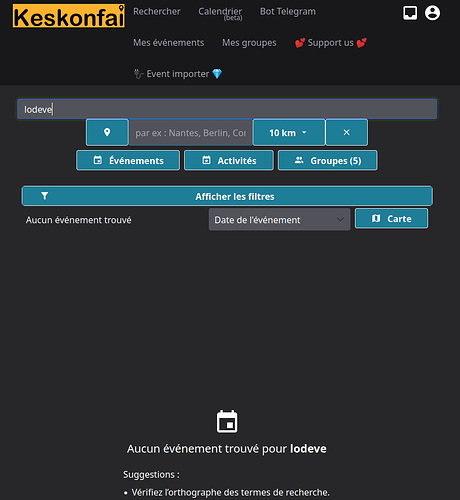Open Mes groupes
The height and width of the screenshot is (500, 460).
tap(249, 43)
